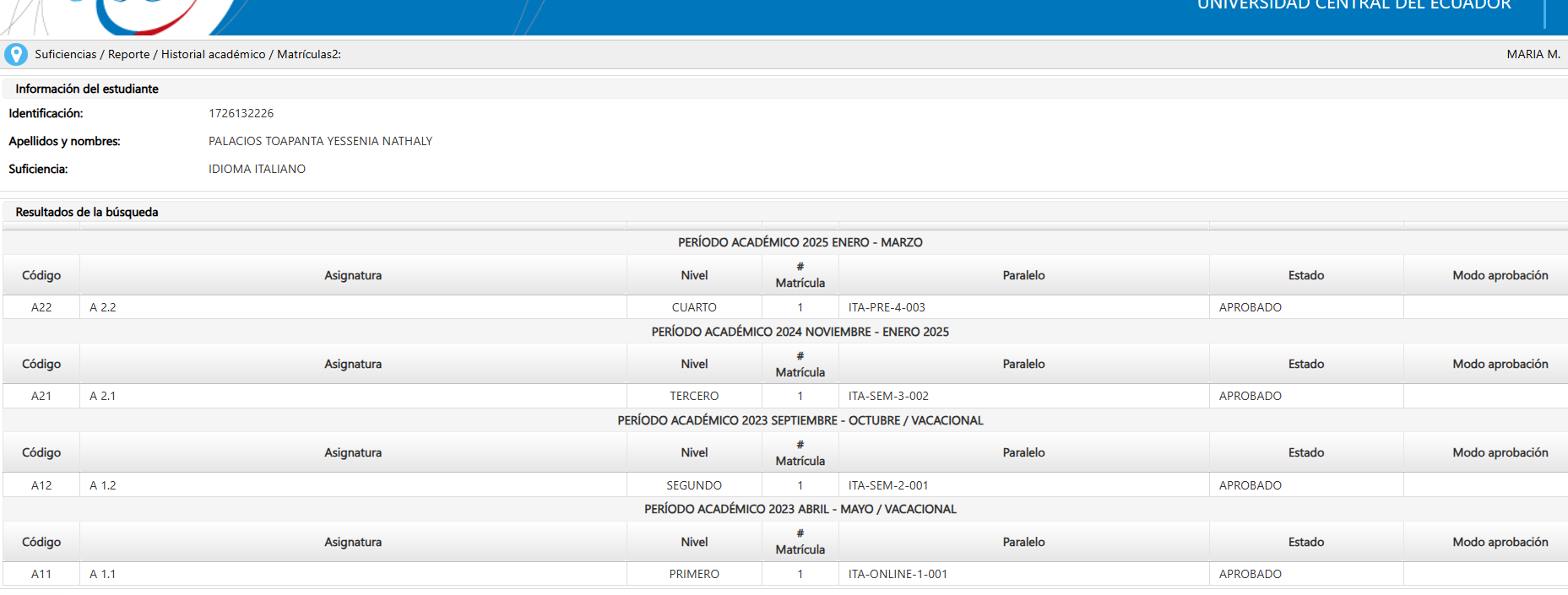
Task: Click Asignatura header in the 2025 ENERO table
Action: pyautogui.click(x=353, y=275)
